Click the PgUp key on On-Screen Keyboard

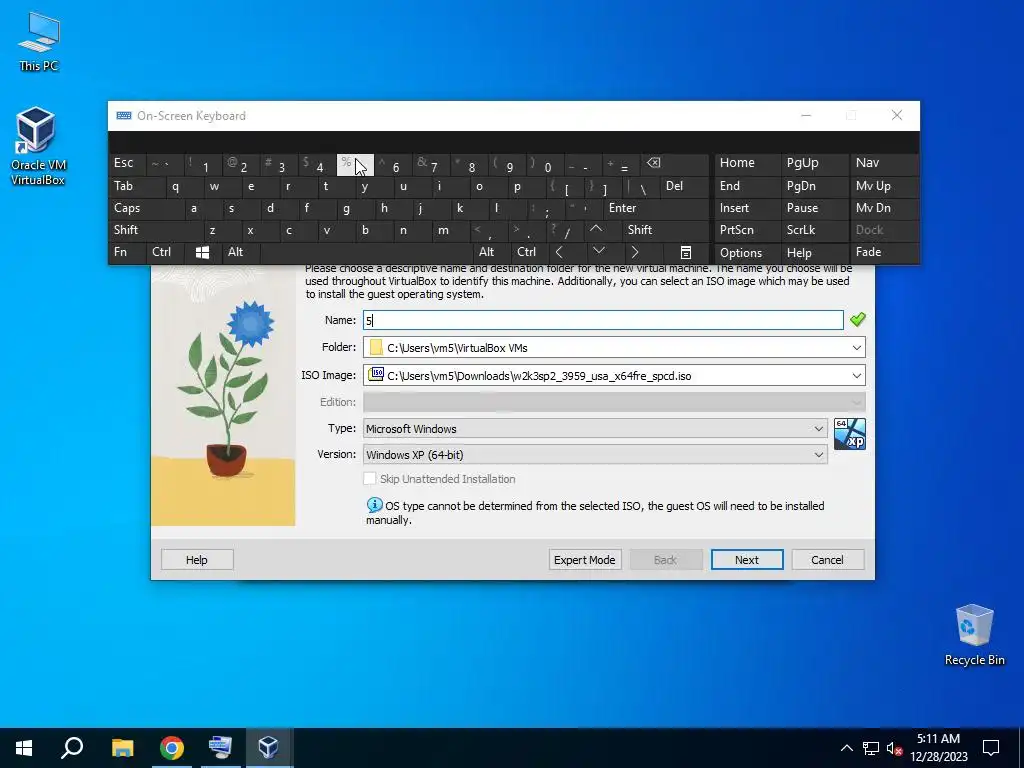click(x=813, y=163)
